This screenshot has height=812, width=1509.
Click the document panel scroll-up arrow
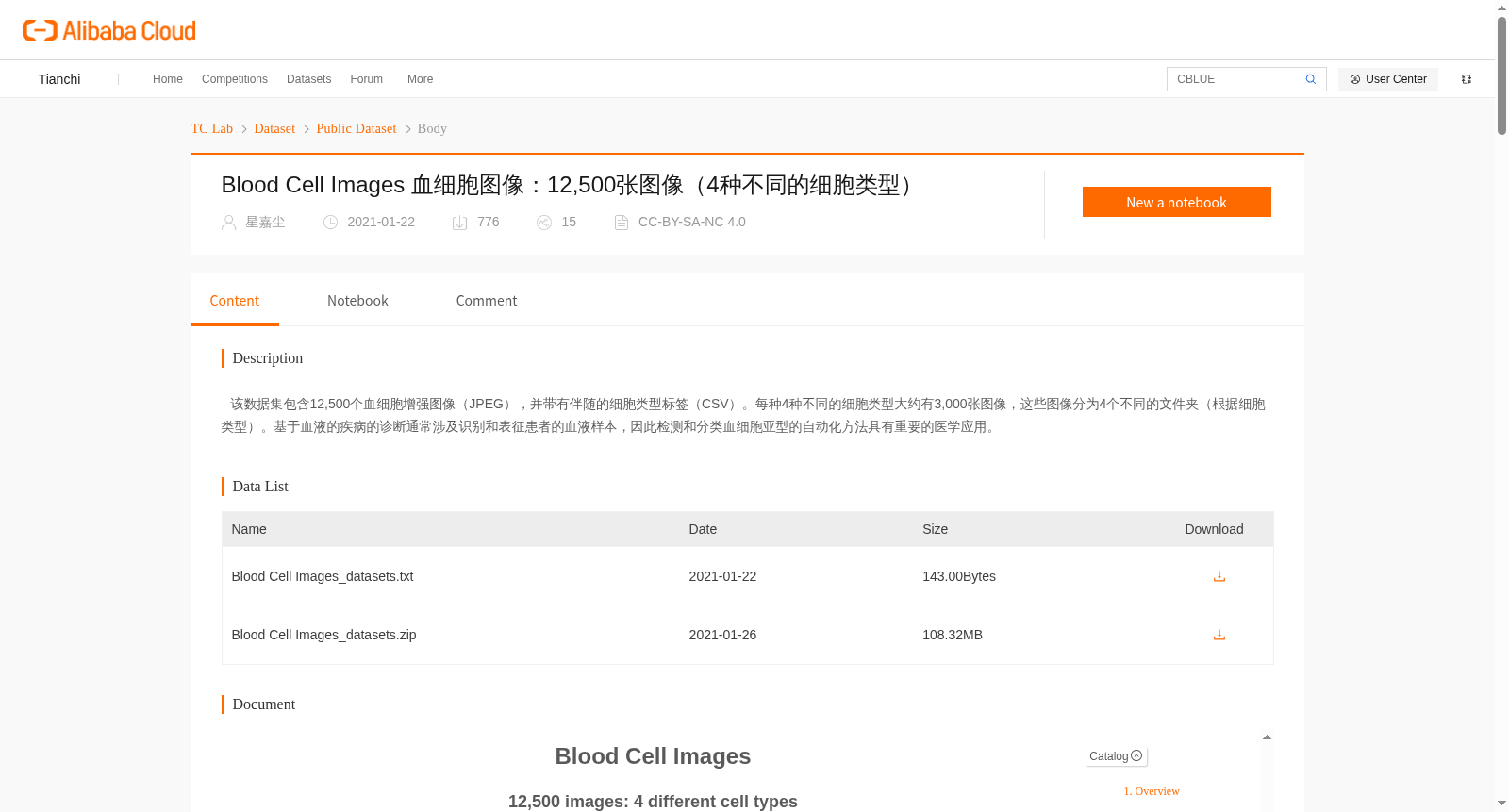click(1267, 737)
